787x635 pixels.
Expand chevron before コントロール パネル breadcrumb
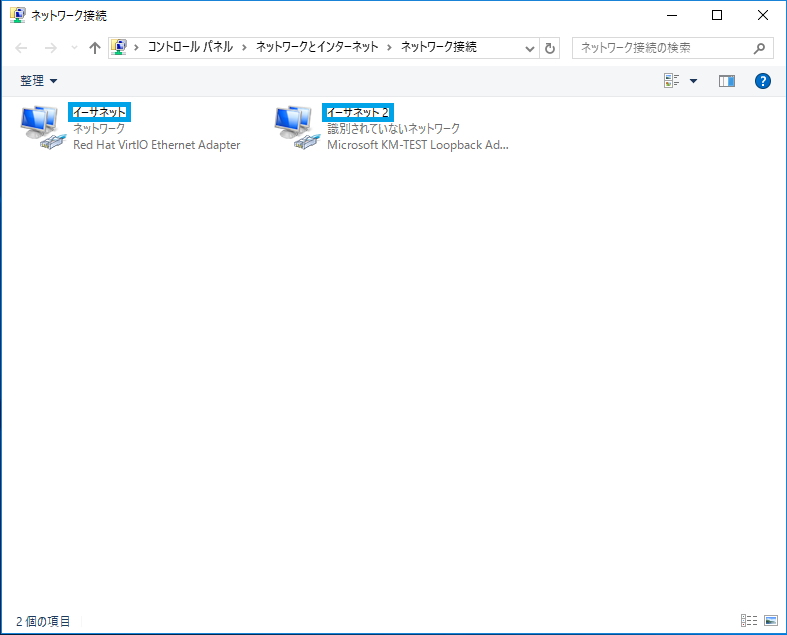[x=136, y=48]
